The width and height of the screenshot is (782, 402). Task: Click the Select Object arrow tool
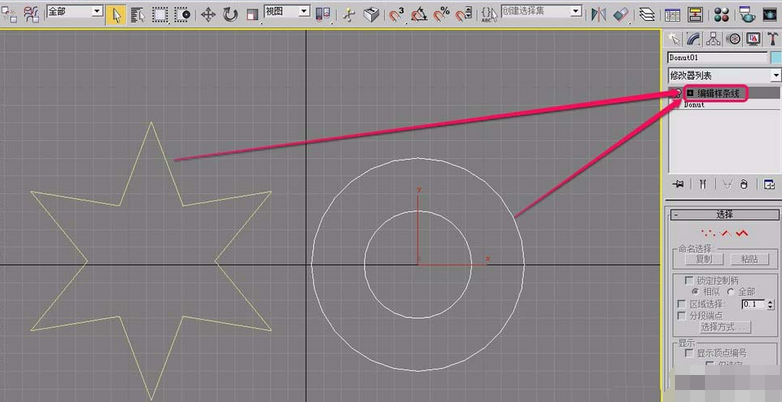point(116,15)
